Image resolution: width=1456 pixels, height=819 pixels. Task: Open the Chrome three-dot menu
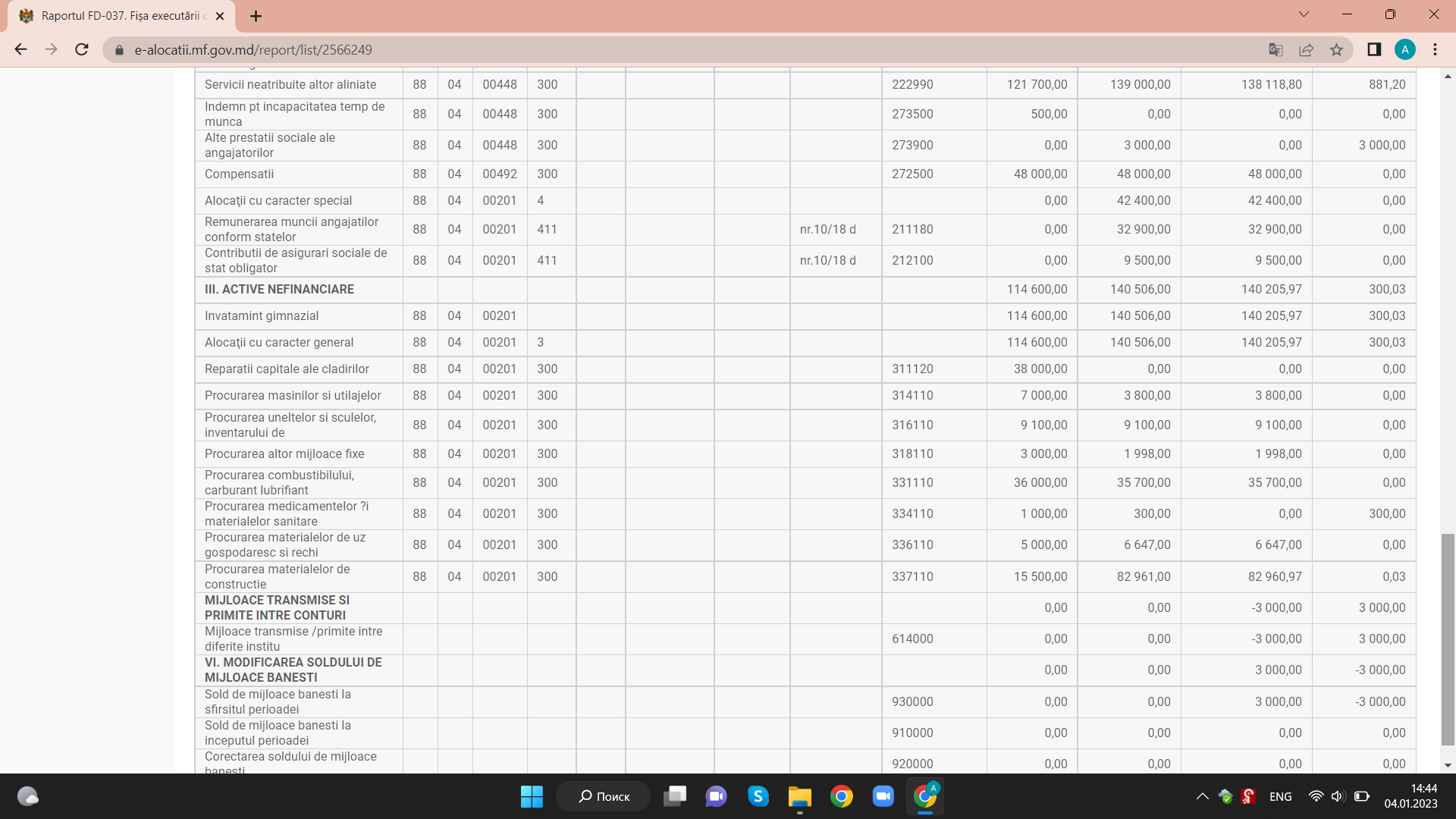(1435, 50)
